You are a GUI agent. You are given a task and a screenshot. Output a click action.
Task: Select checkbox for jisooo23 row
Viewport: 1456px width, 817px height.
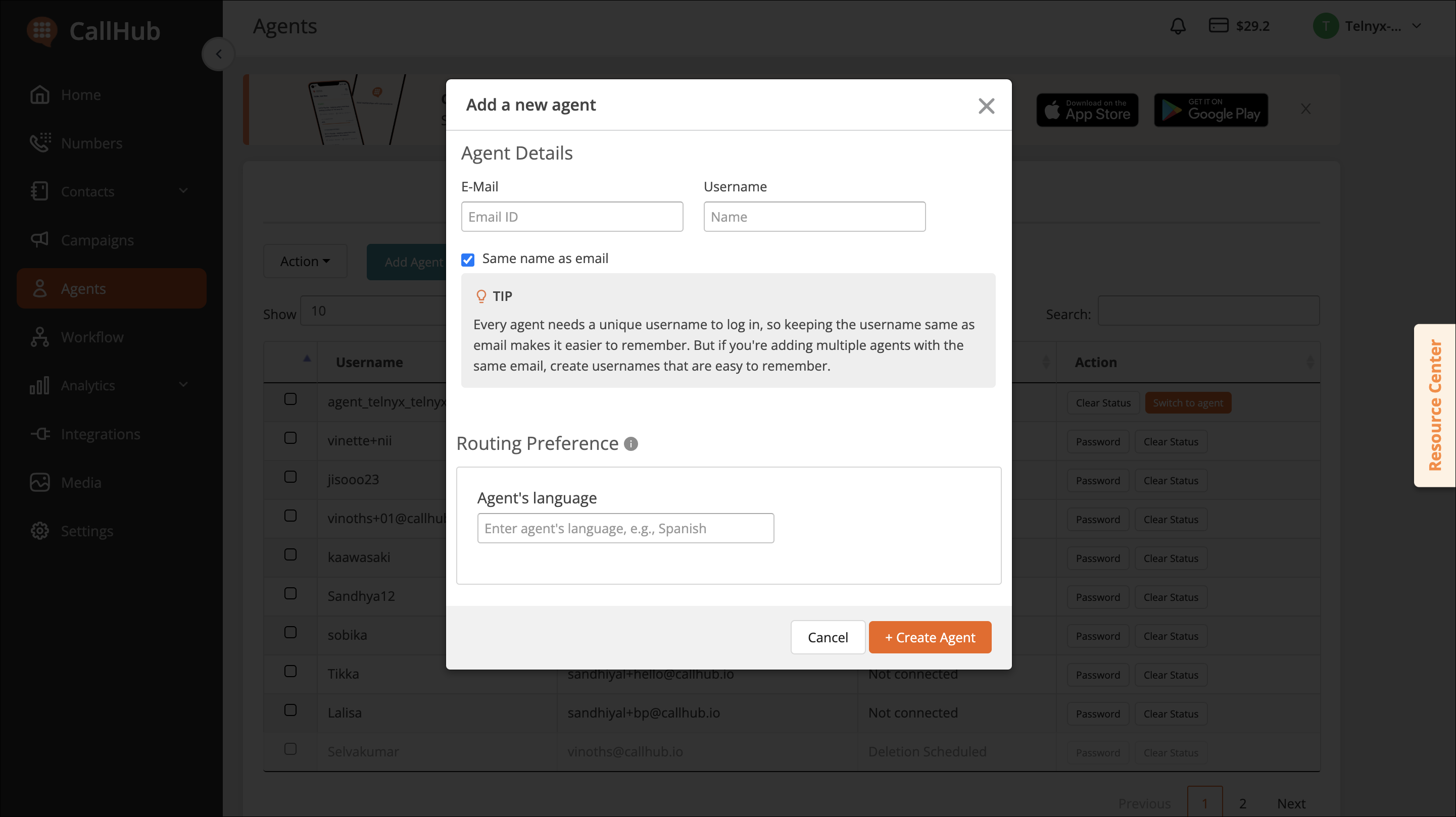(290, 478)
